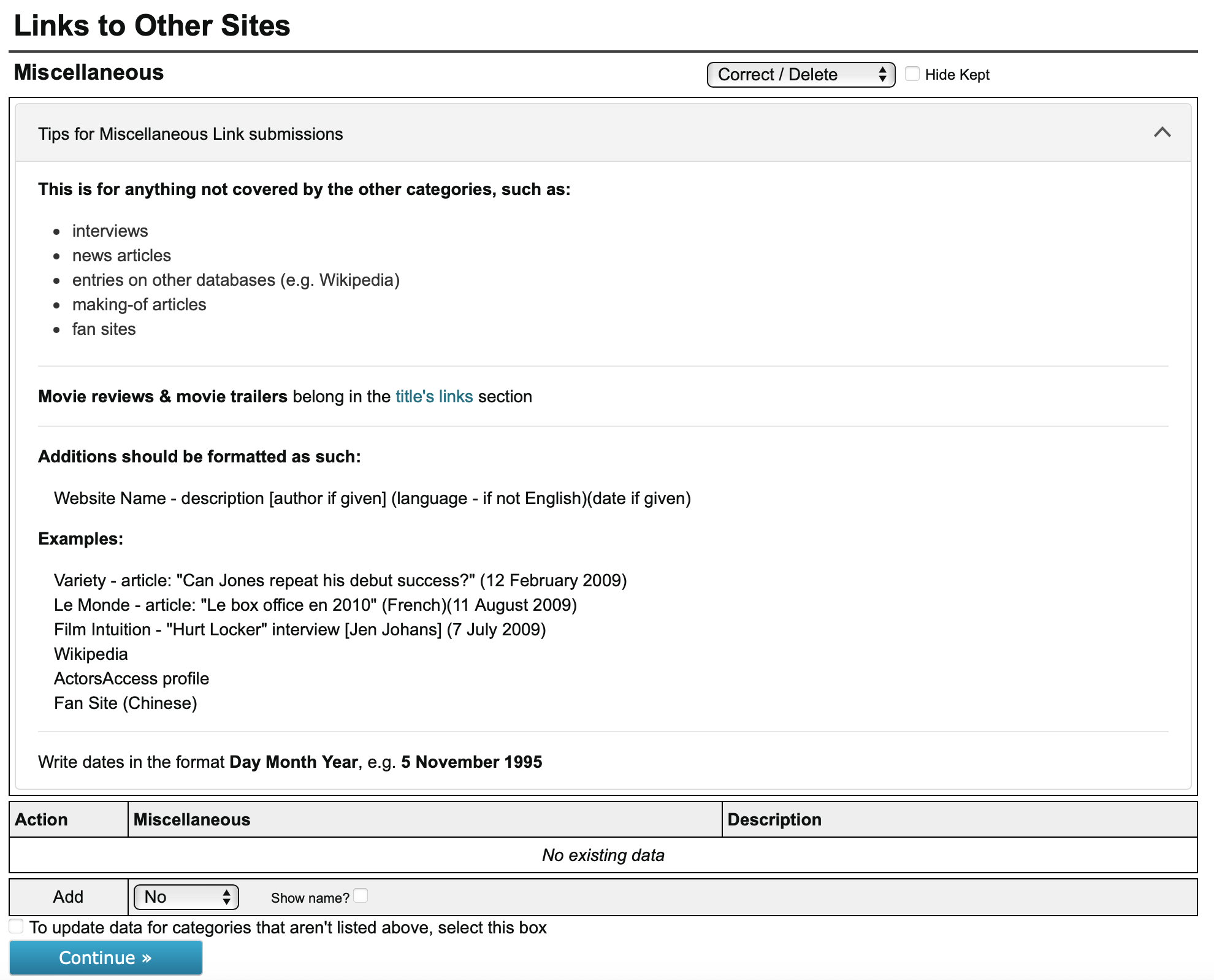Click the Miscellaneous section heading

coord(89,72)
